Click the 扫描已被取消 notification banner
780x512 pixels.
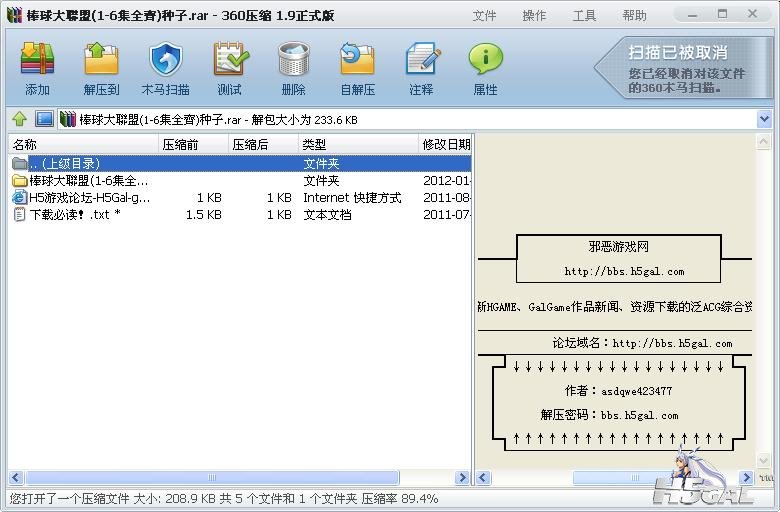pyautogui.click(x=682, y=68)
